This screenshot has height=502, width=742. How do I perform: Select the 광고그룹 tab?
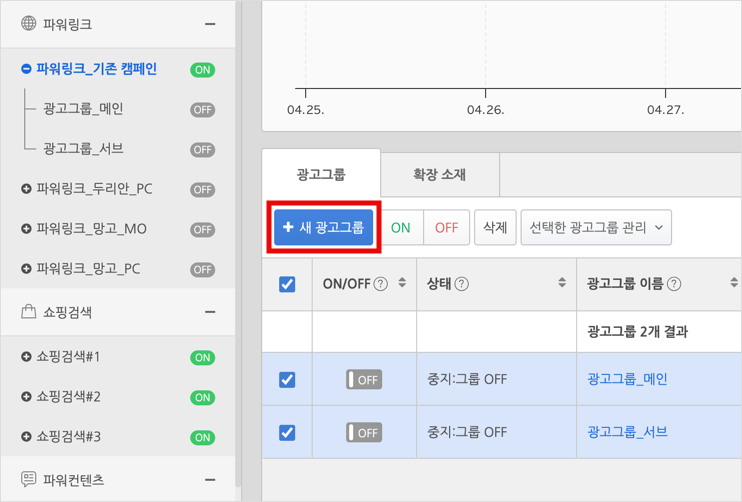tap(321, 174)
